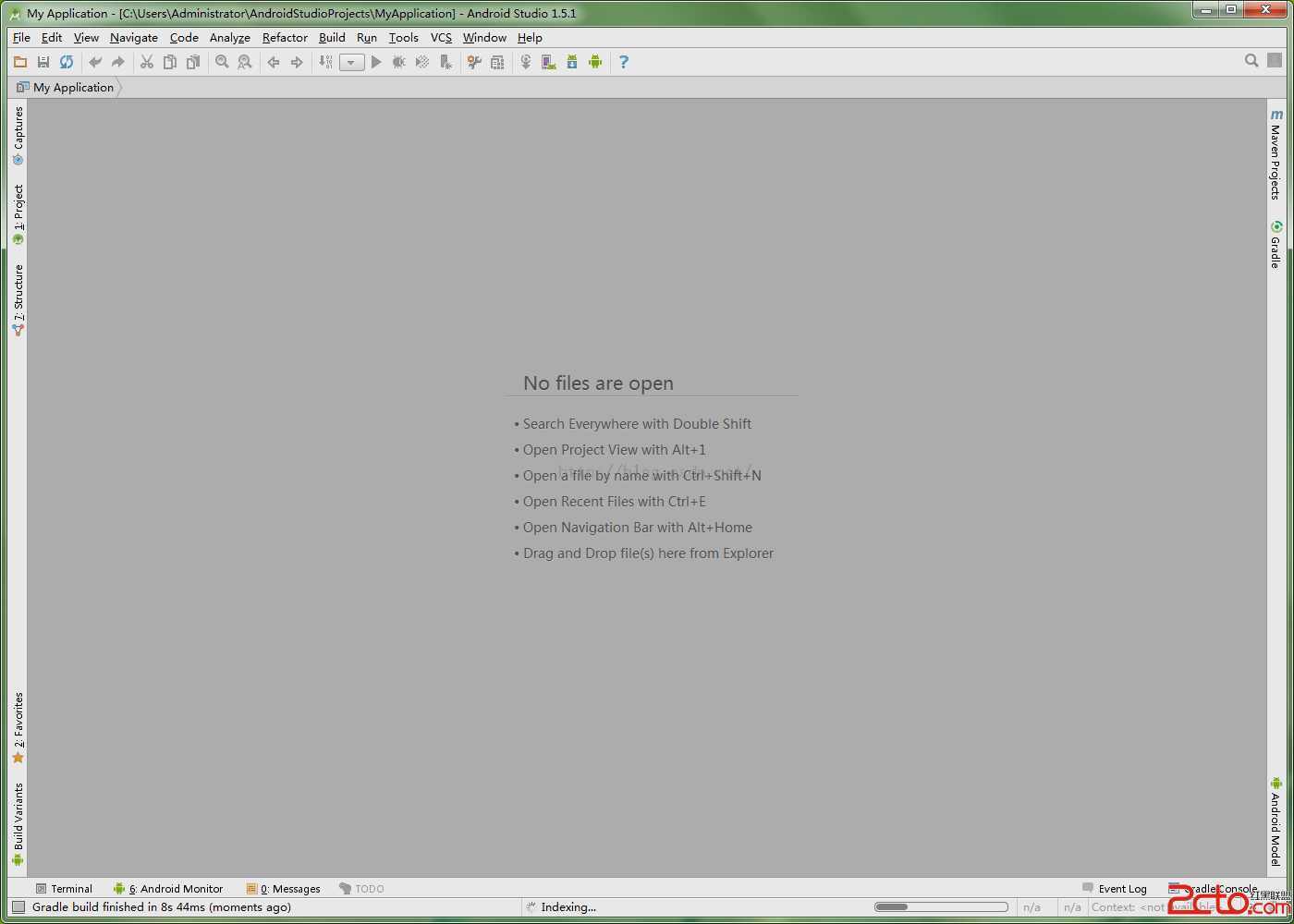Open the Navigate menu

pos(134,38)
